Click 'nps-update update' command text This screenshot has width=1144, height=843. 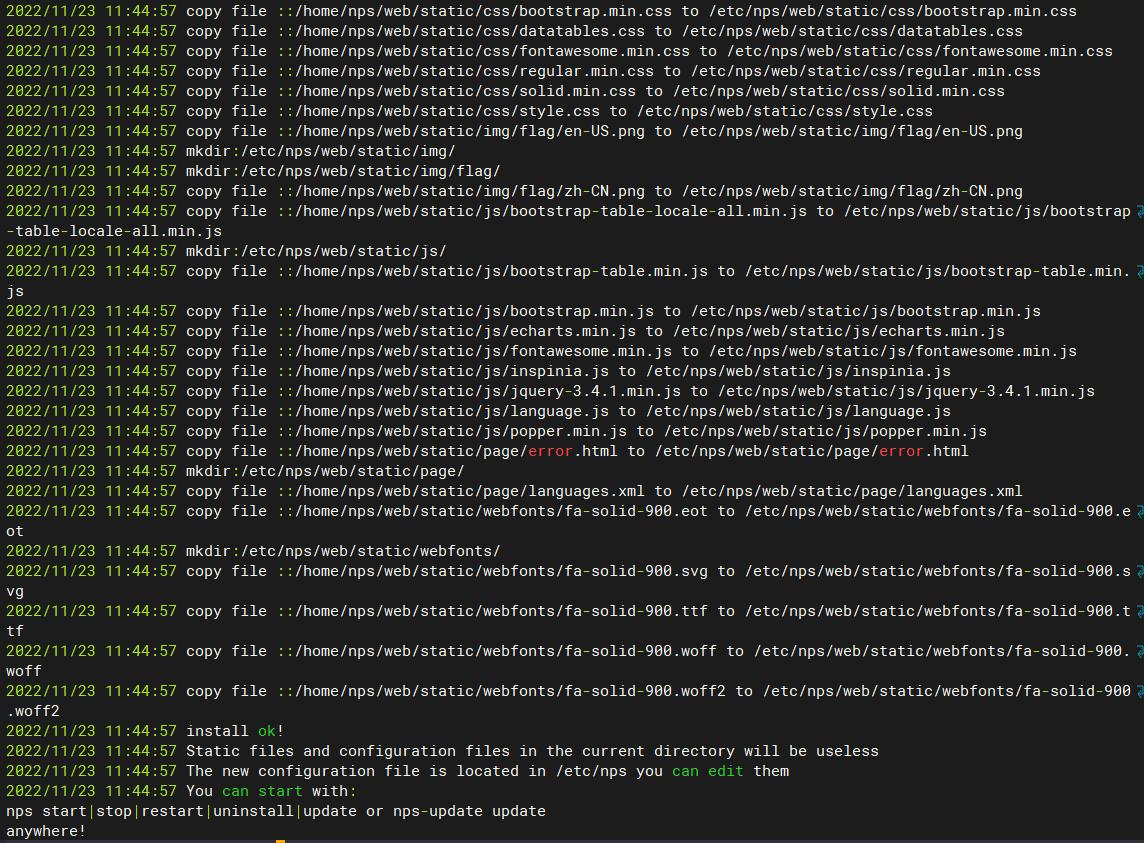pos(469,811)
